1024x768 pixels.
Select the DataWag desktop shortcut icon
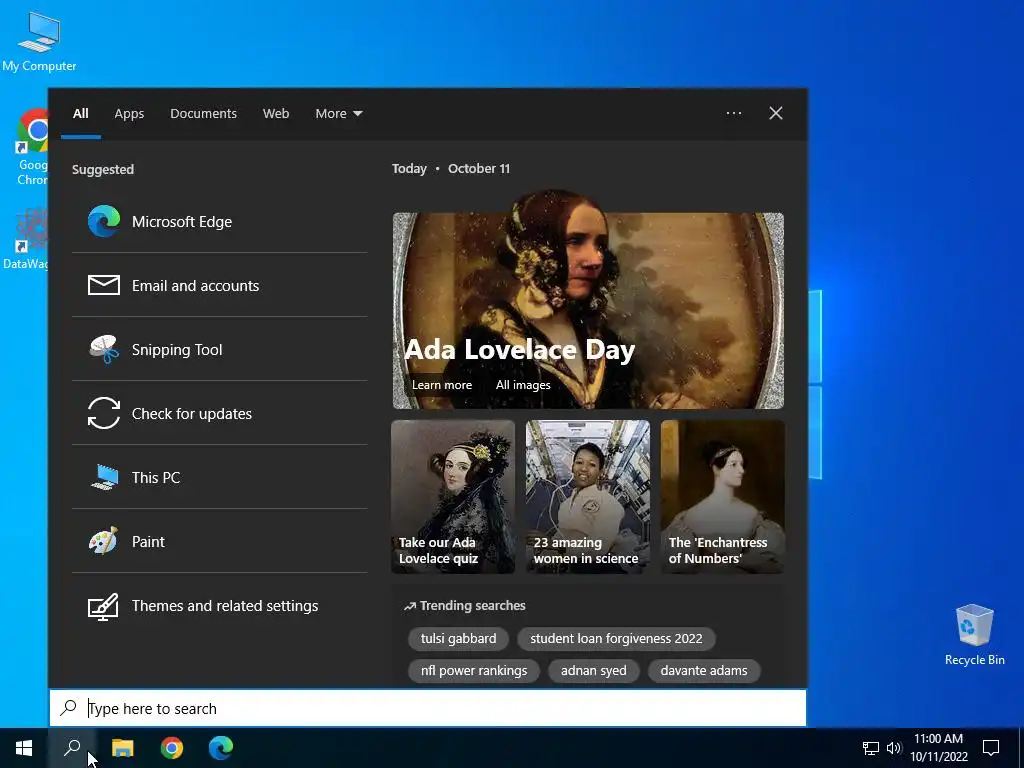(x=25, y=238)
